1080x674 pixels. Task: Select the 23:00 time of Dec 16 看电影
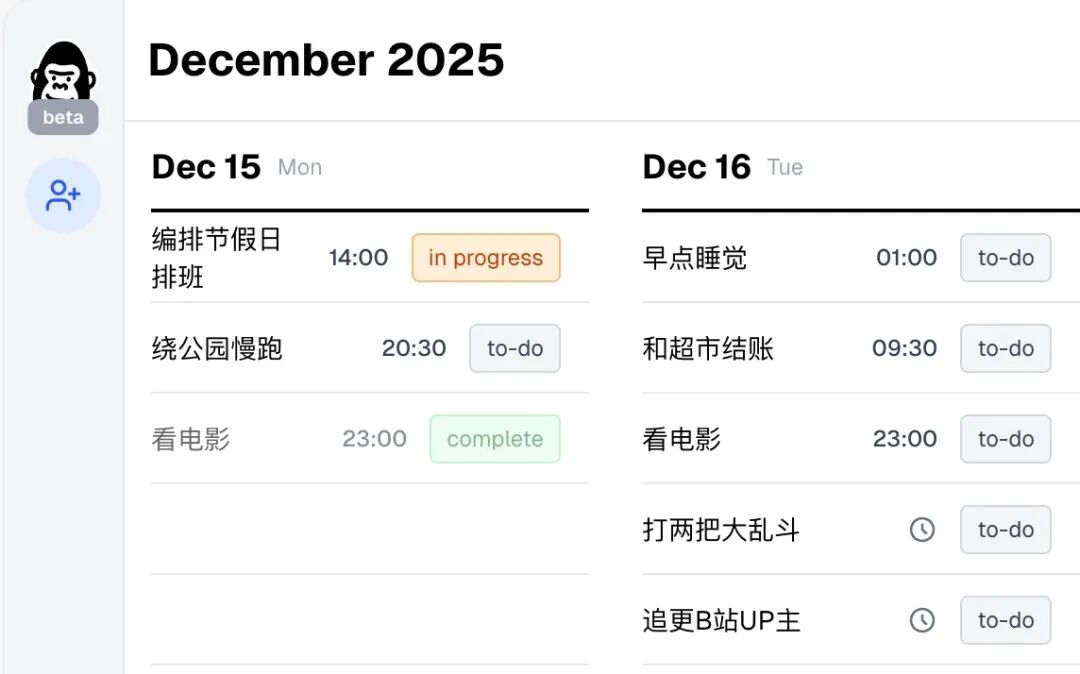tap(905, 439)
